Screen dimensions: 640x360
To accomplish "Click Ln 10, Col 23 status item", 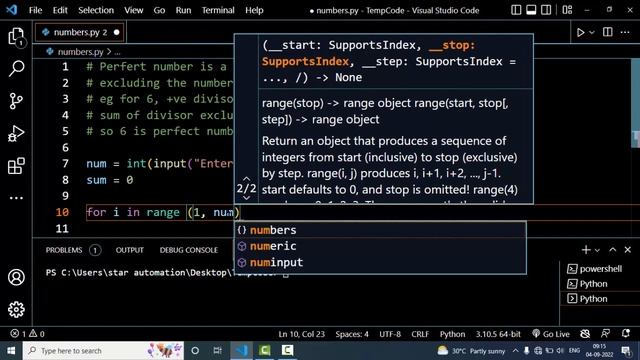I will (302, 334).
